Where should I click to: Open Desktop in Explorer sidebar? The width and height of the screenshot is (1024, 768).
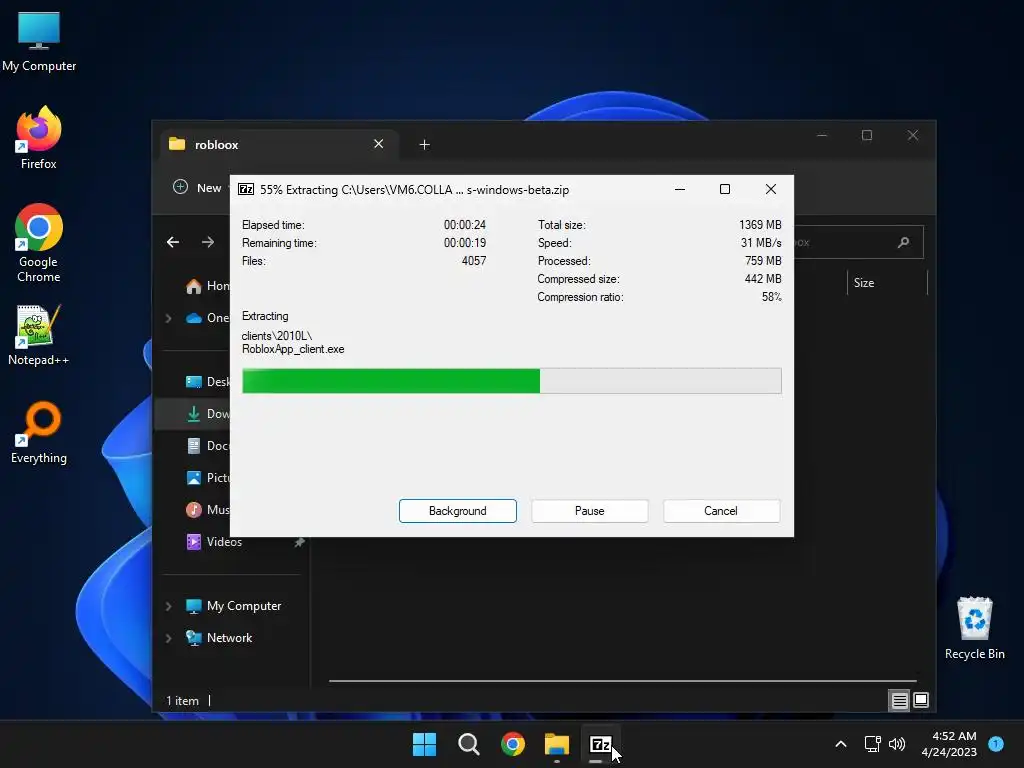click(x=208, y=382)
